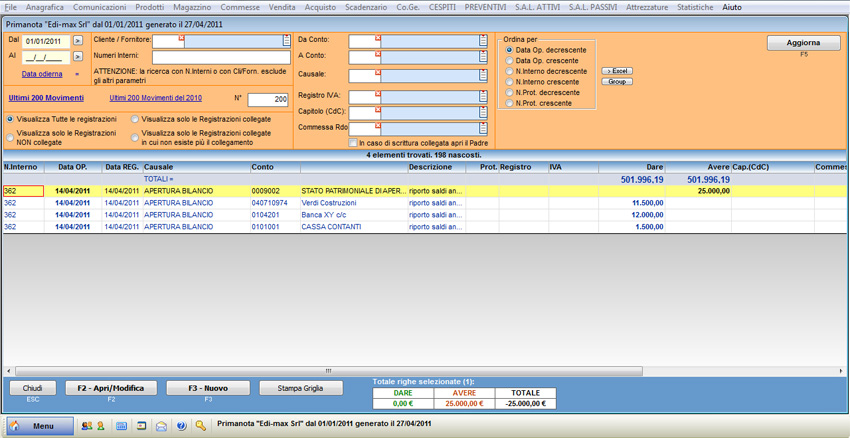Clear the Cliente / Fornitore field with red X

coord(181,39)
